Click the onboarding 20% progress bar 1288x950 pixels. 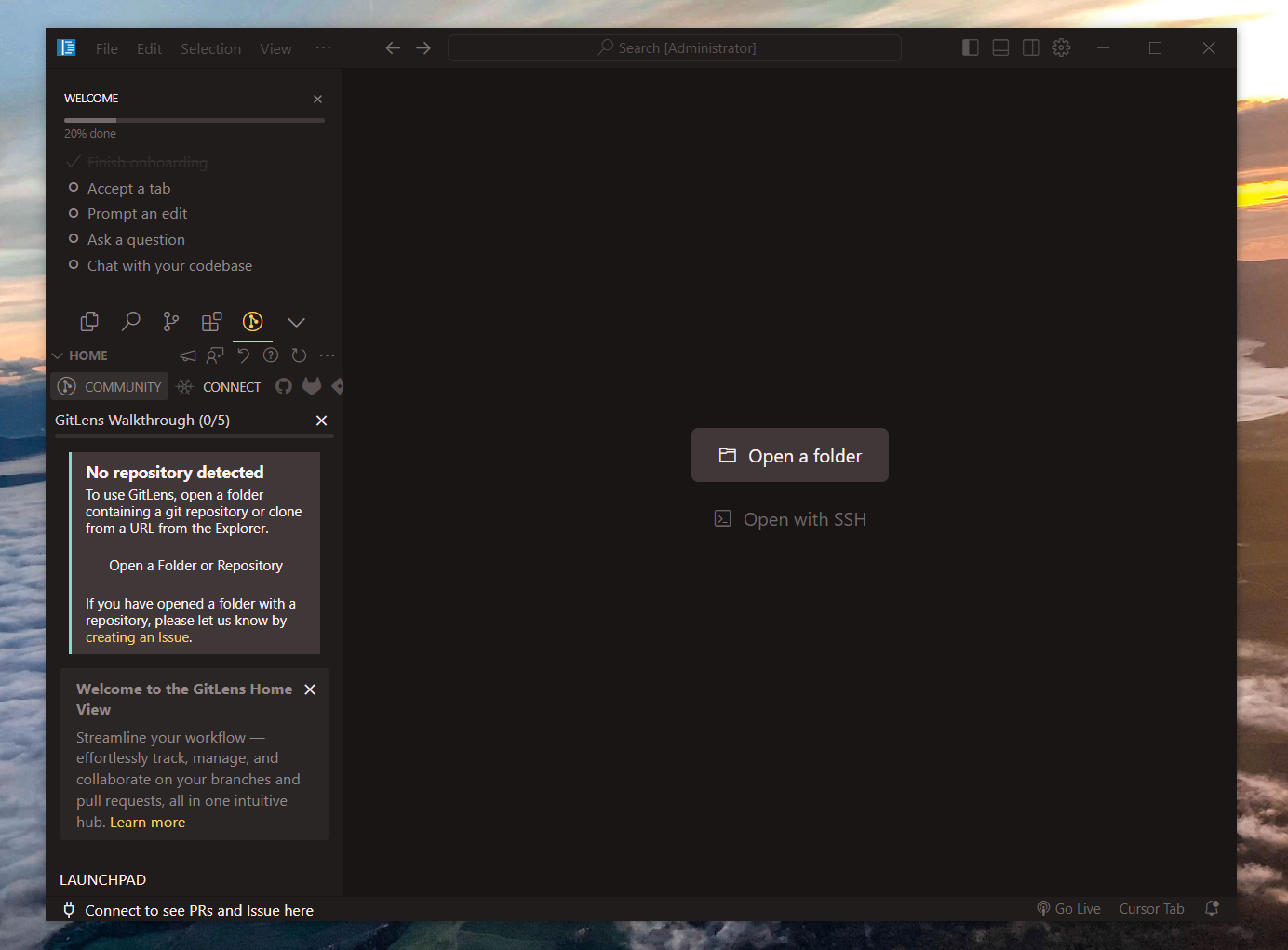pyautogui.click(x=195, y=120)
